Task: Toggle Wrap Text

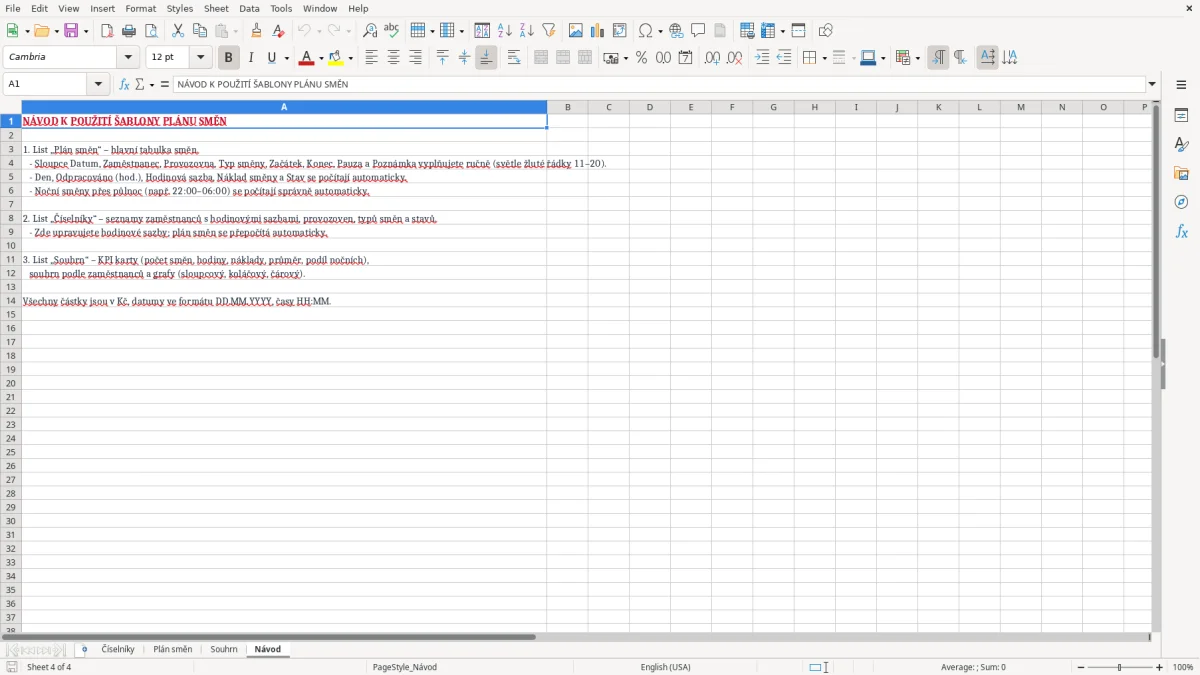Action: tap(514, 58)
